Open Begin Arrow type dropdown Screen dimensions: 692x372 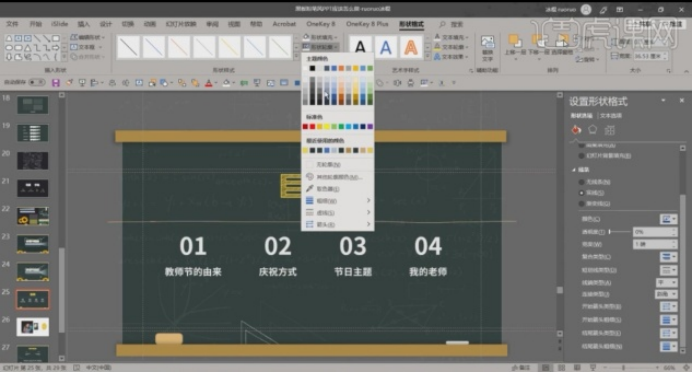668,307
